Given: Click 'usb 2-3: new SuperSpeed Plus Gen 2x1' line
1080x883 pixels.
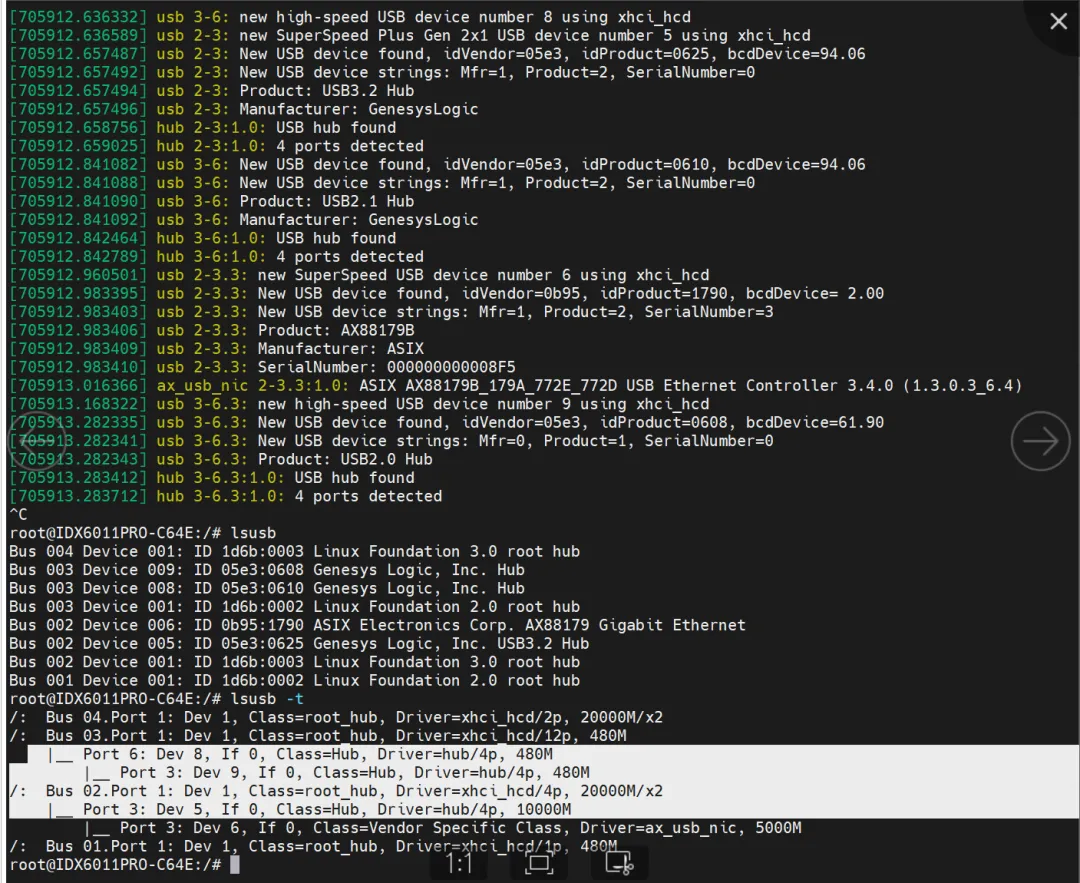Looking at the screenshot, I should click(x=410, y=36).
